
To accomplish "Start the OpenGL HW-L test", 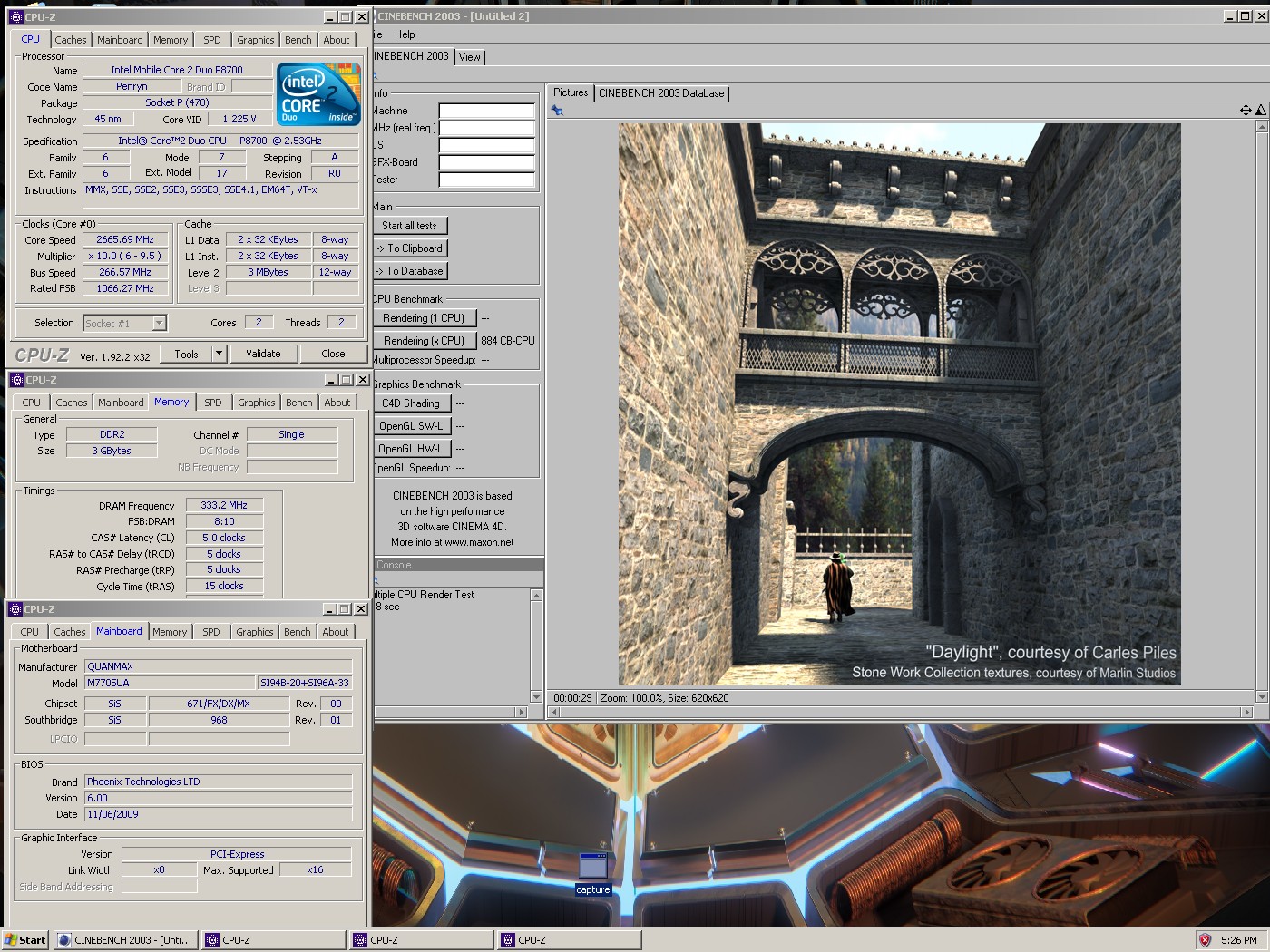I will pos(410,449).
